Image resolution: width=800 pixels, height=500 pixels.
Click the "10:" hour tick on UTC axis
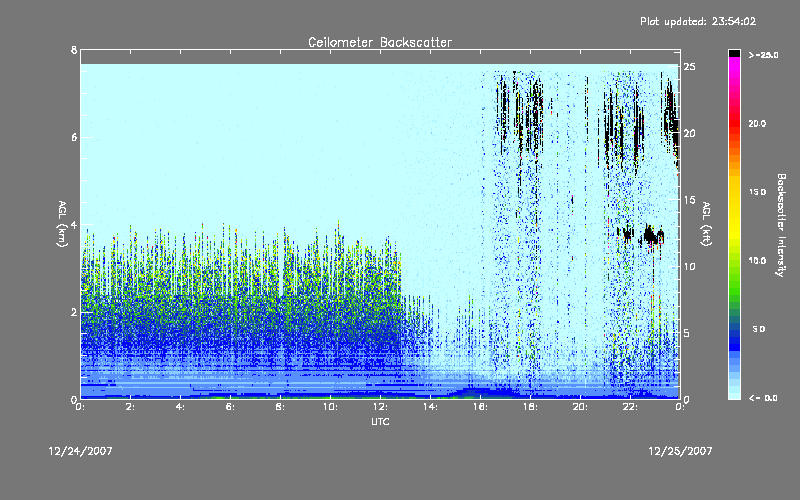pyautogui.click(x=330, y=407)
